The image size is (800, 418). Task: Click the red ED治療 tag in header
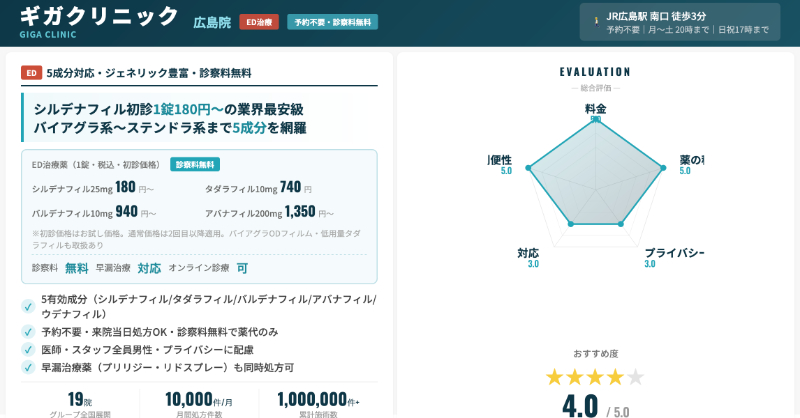[x=259, y=21]
